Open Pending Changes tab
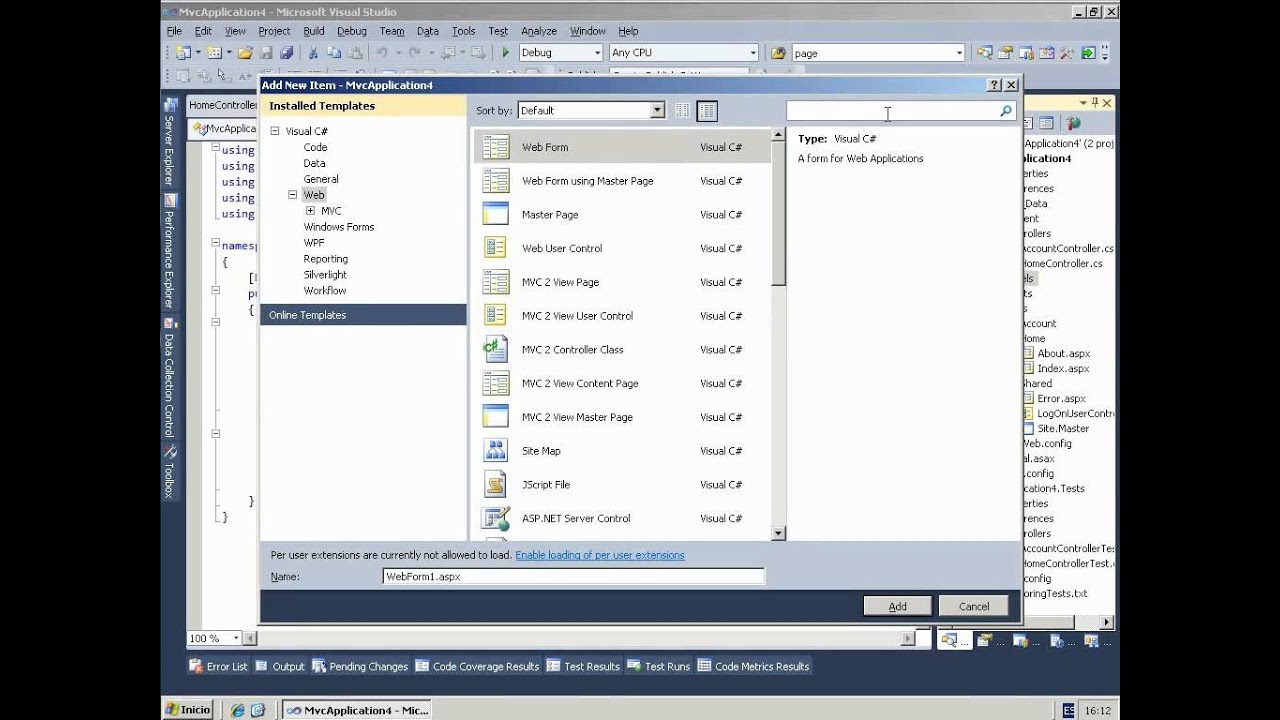The image size is (1280, 720). pos(360,667)
